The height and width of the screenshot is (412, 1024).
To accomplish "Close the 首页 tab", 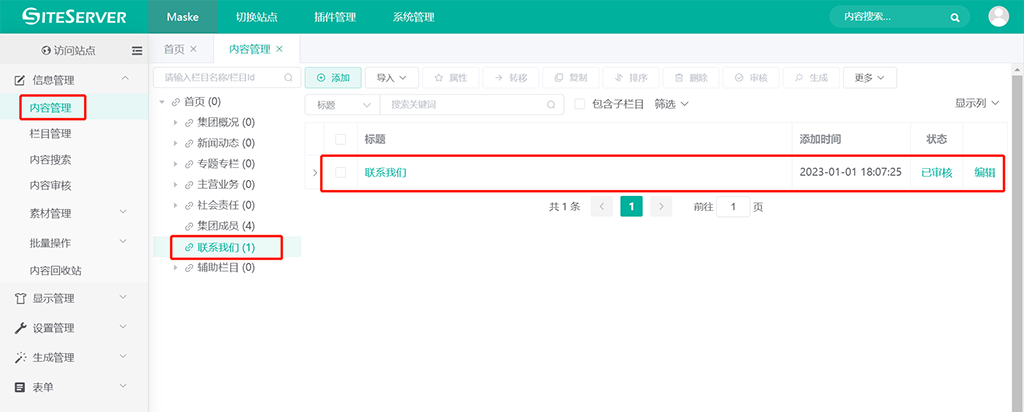I will (x=193, y=49).
